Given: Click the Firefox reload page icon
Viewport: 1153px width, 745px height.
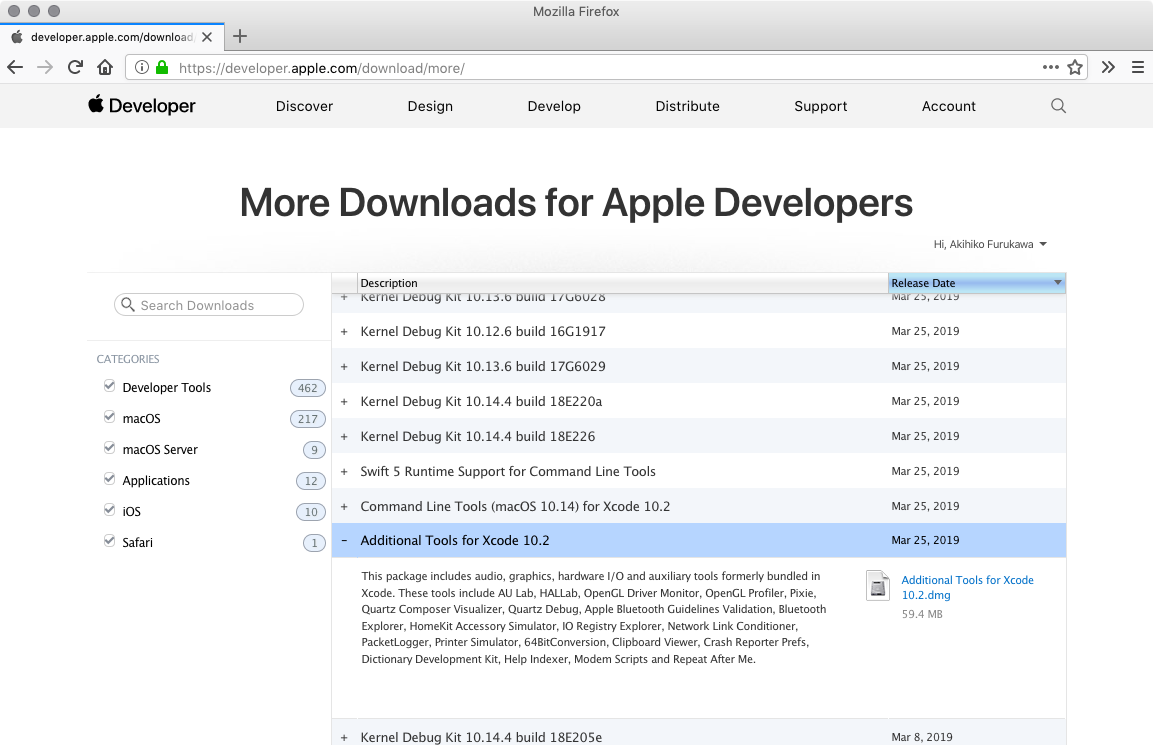Looking at the screenshot, I should pyautogui.click(x=75, y=67).
